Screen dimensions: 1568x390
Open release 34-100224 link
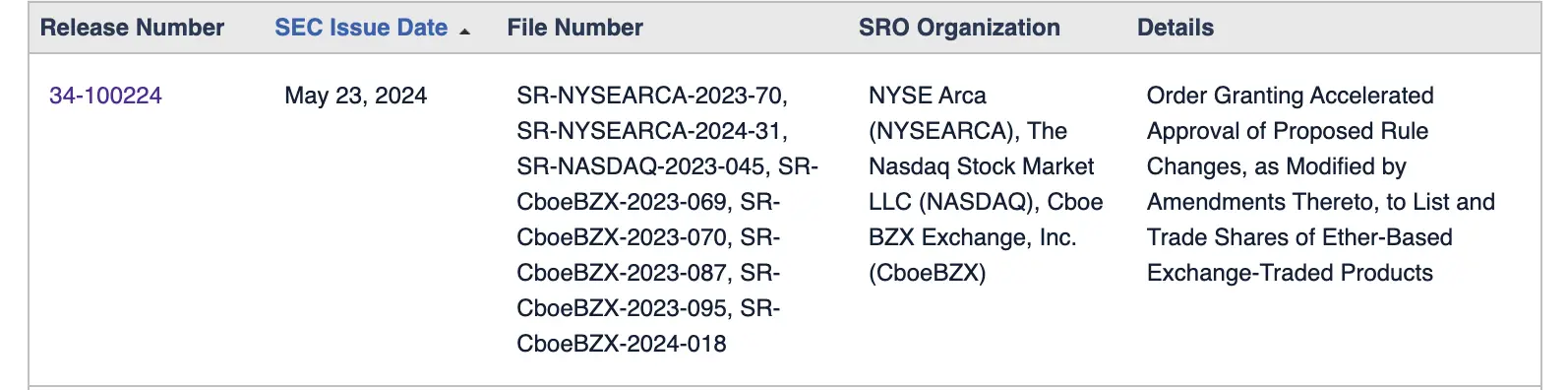tap(105, 96)
